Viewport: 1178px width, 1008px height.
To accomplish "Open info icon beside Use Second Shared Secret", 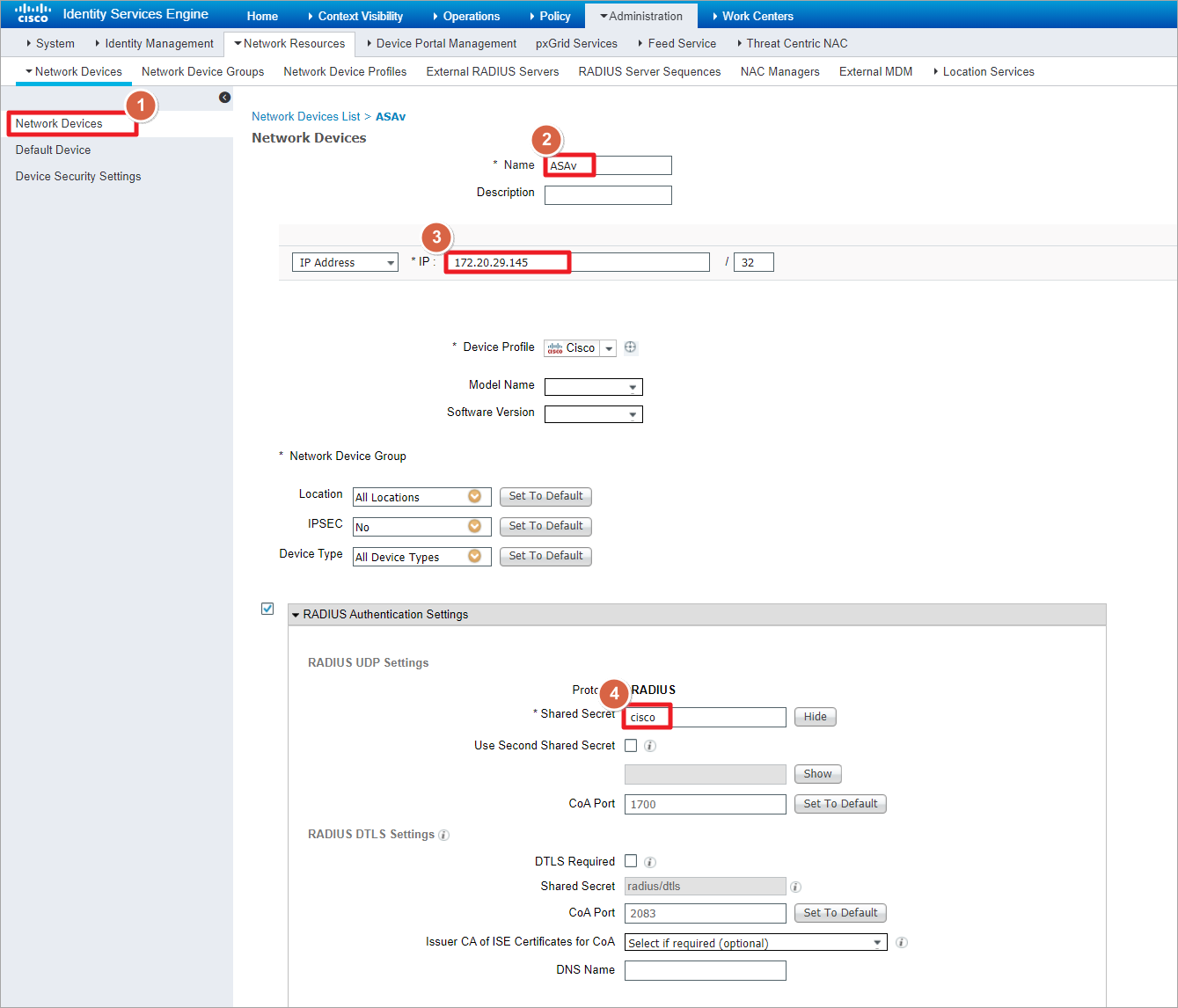I will (650, 746).
